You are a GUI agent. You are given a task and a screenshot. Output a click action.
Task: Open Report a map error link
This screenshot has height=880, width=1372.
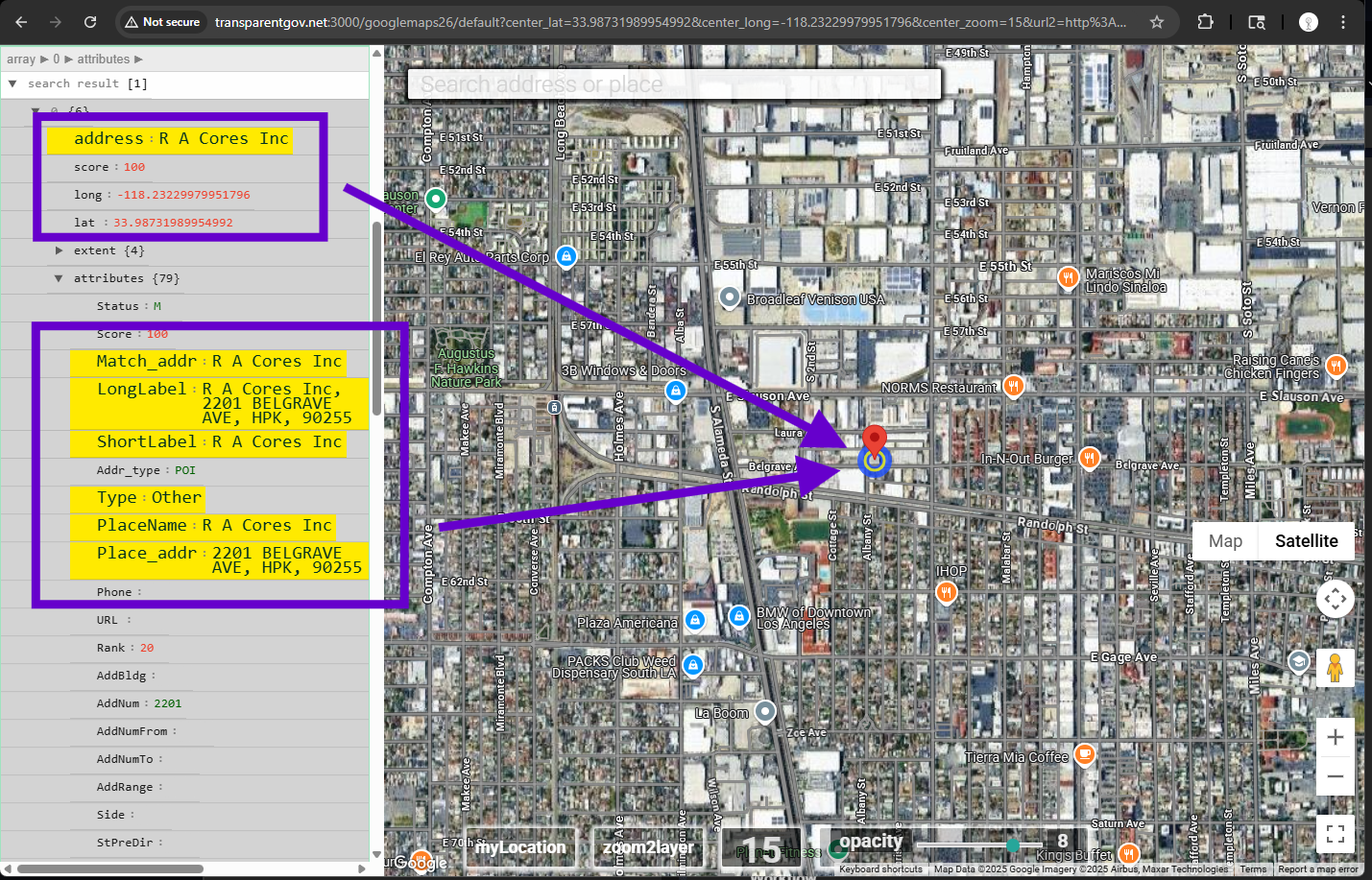(x=1317, y=869)
